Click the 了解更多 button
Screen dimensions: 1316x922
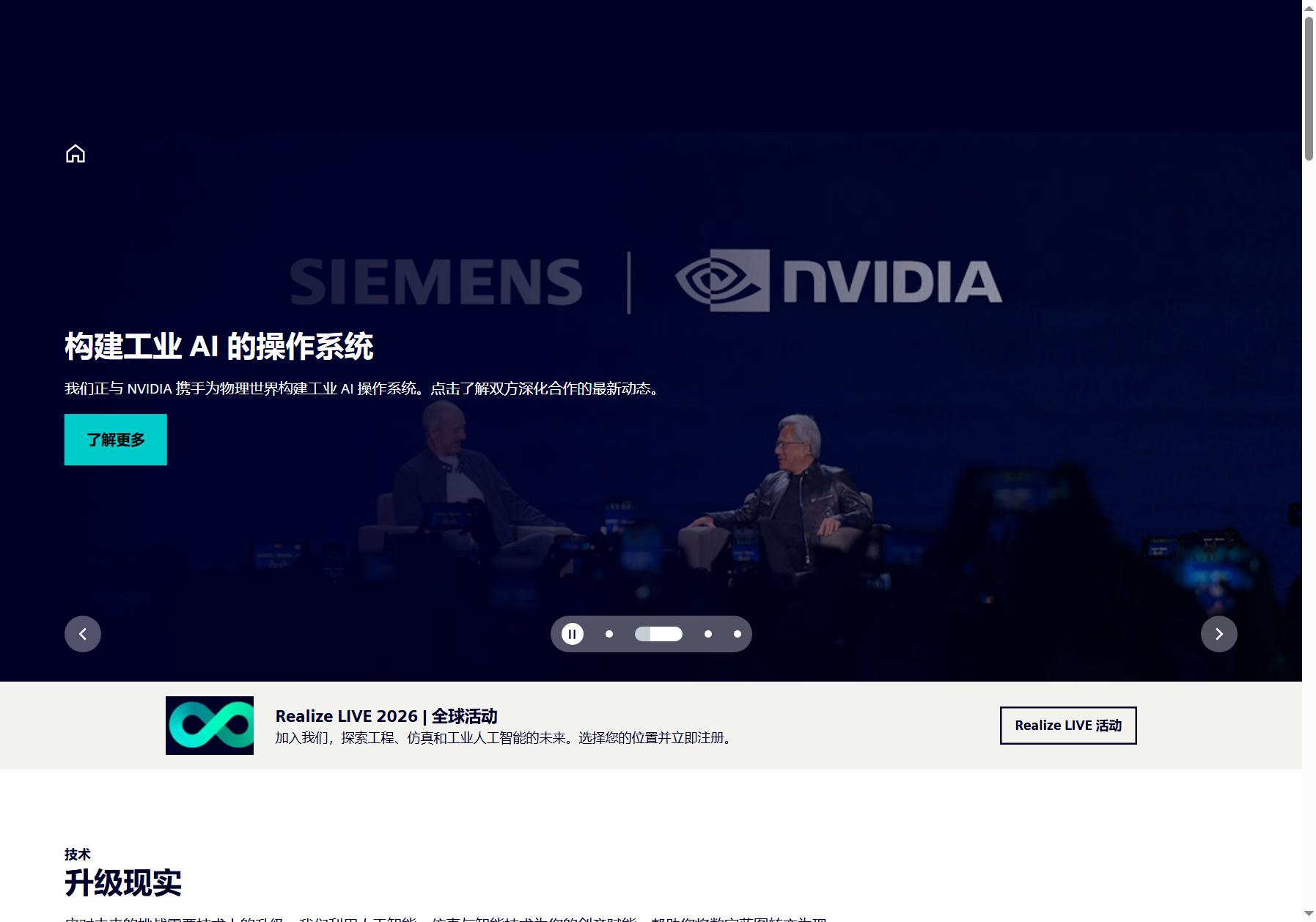pos(116,440)
